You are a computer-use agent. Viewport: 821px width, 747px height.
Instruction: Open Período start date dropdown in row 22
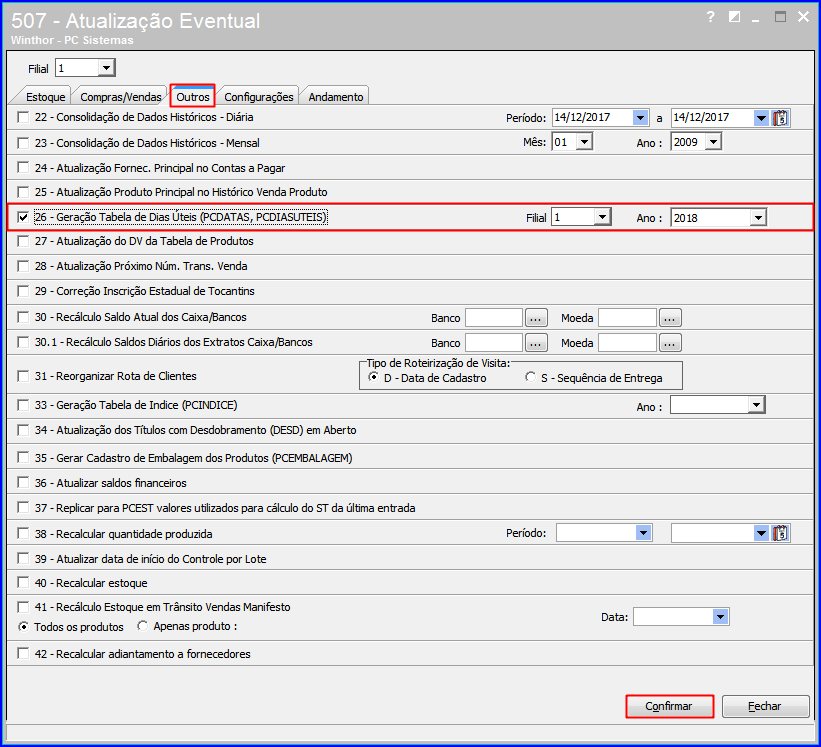pyautogui.click(x=640, y=118)
